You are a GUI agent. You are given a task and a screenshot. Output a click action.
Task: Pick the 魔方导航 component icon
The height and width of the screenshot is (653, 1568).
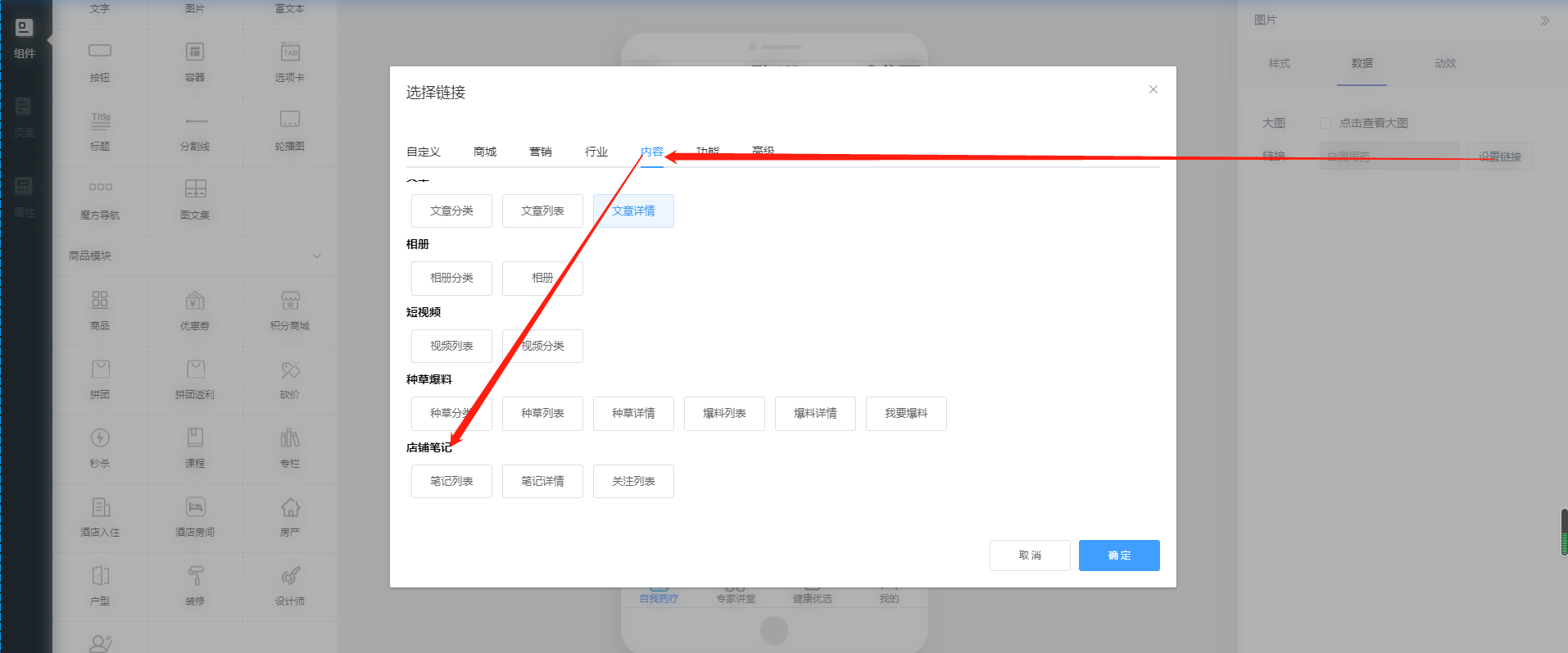point(100,188)
